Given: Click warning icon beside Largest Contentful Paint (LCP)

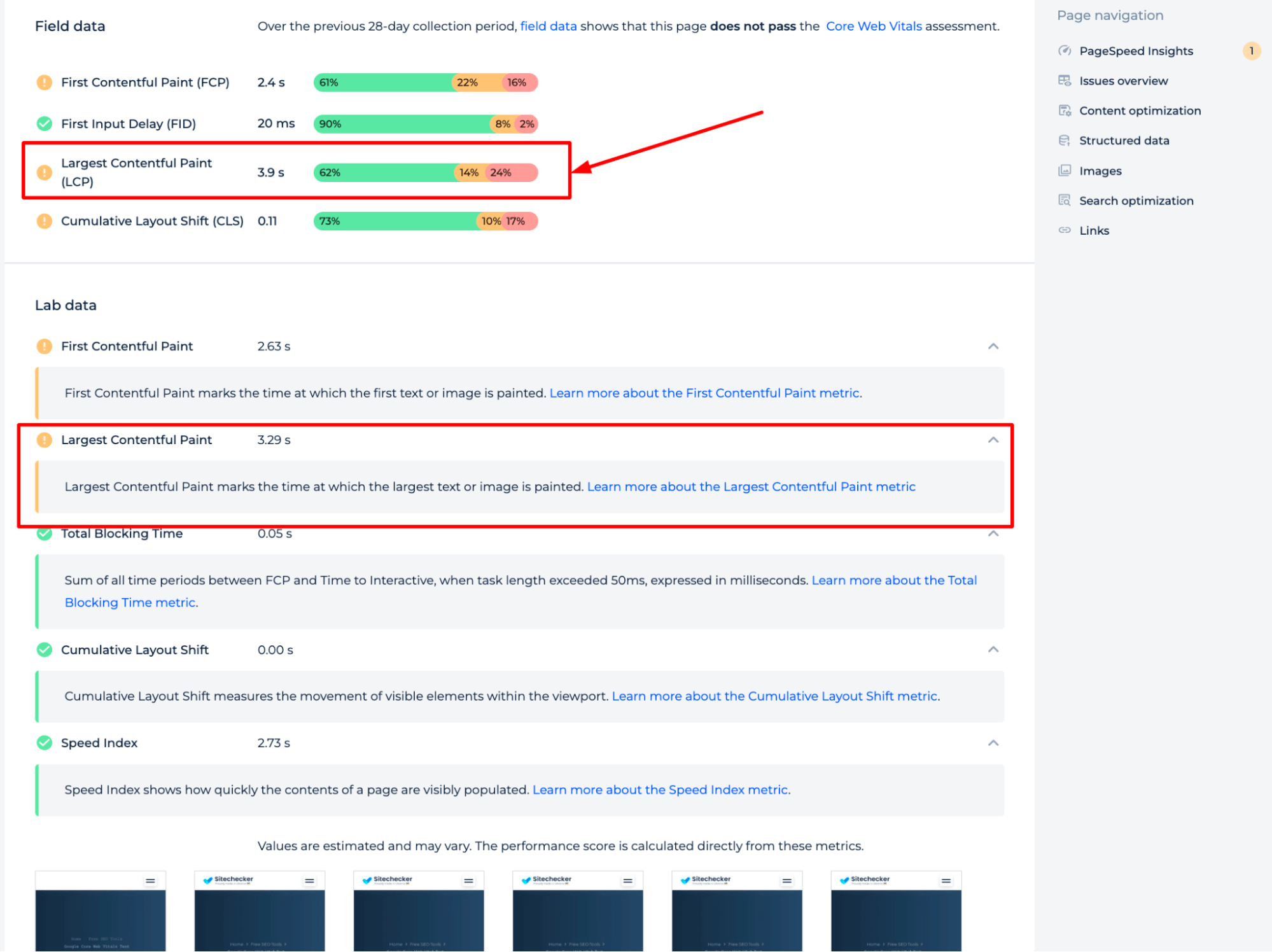Looking at the screenshot, I should click(x=44, y=172).
